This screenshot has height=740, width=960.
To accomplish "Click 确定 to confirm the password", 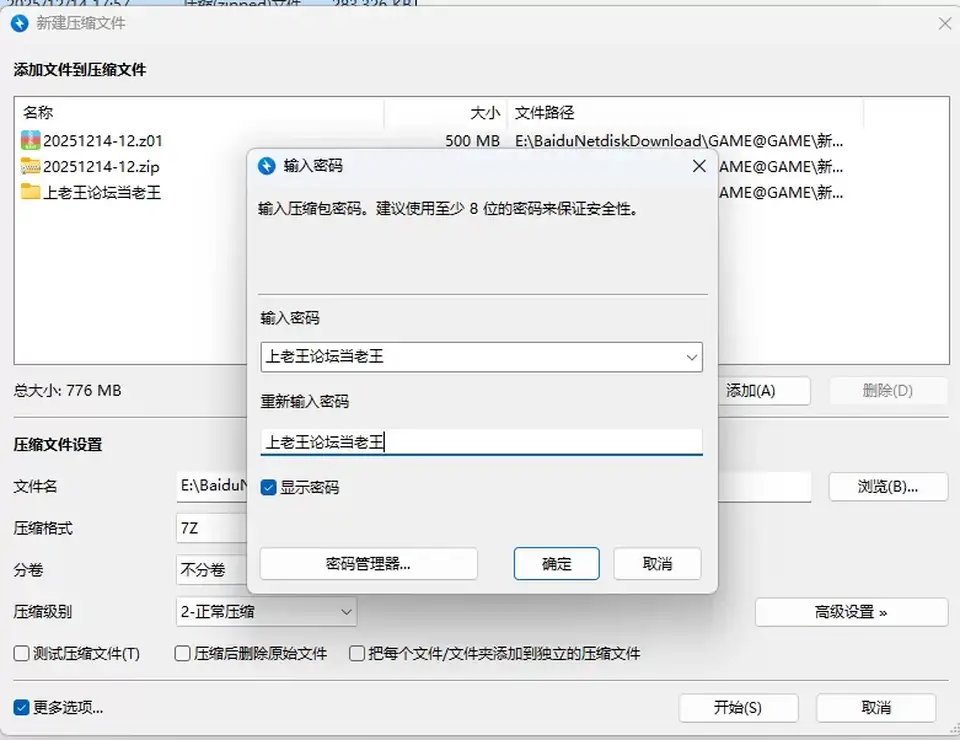I will [557, 564].
